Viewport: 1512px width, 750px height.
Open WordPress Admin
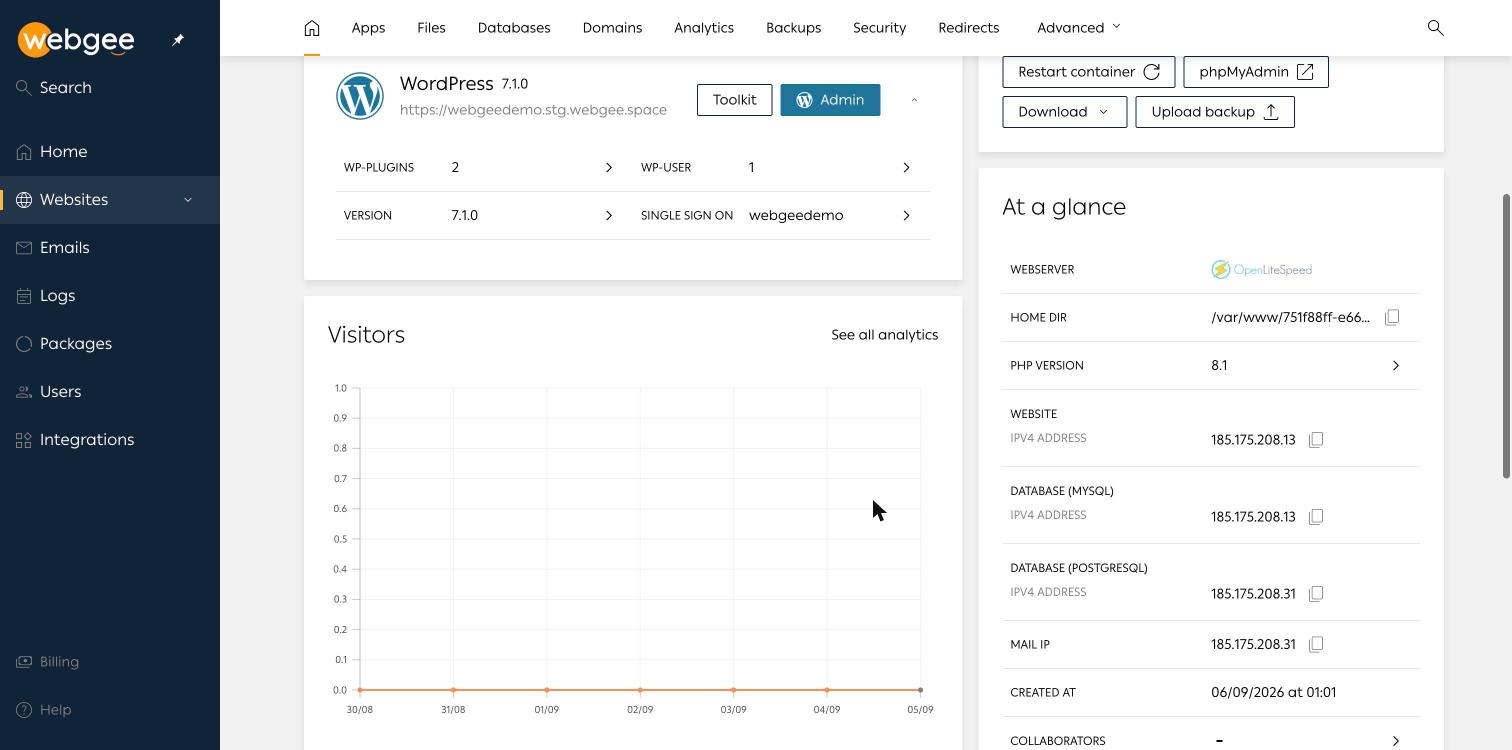pos(830,100)
